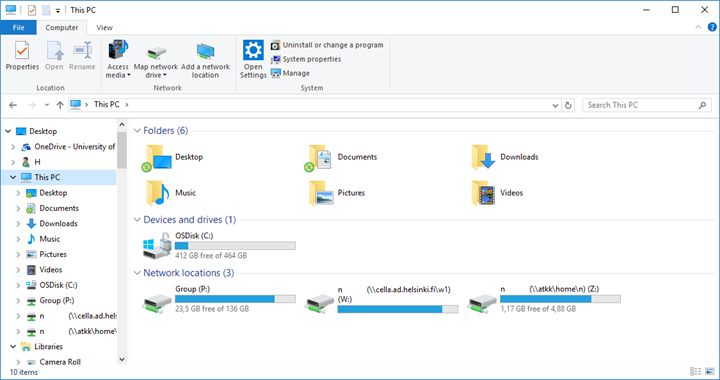
Task: Select Add a network location
Action: (205, 61)
